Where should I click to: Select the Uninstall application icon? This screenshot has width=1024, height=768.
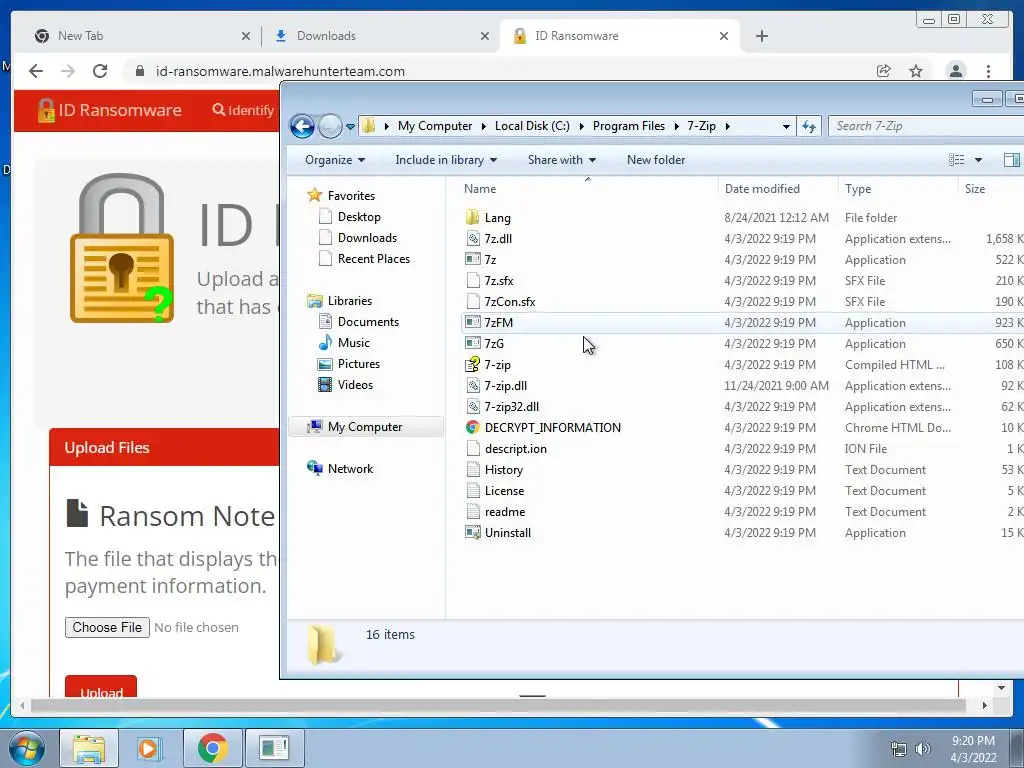(x=473, y=532)
